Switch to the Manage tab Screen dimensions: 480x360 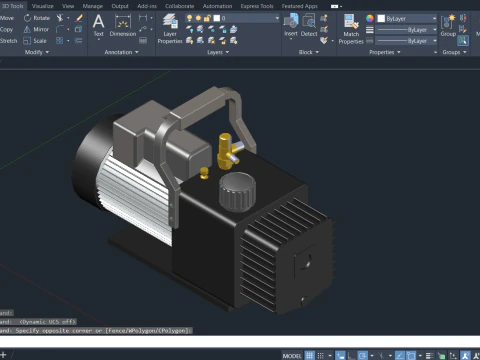[x=93, y=6]
